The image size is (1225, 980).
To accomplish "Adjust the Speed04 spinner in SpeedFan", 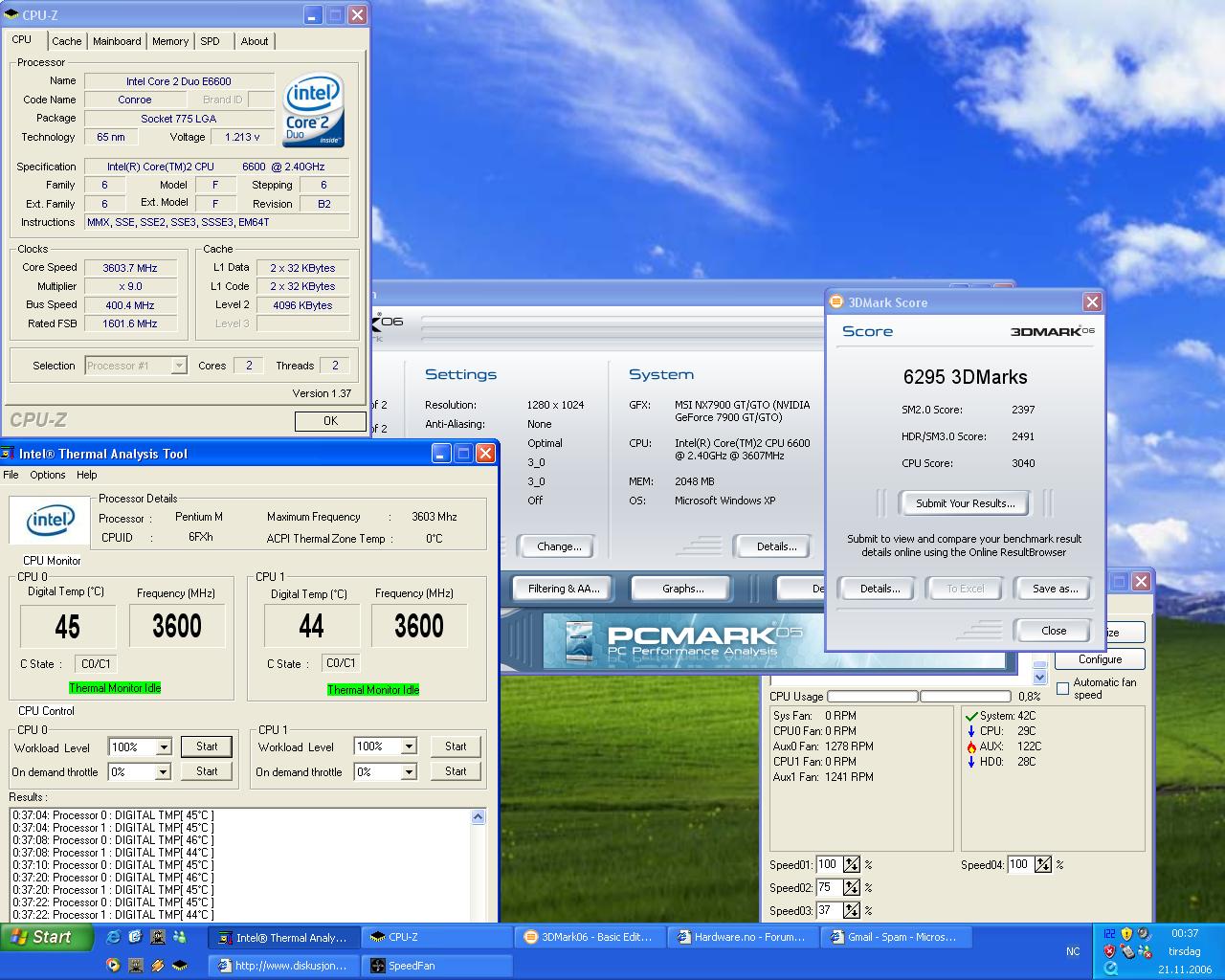I will click(1042, 864).
